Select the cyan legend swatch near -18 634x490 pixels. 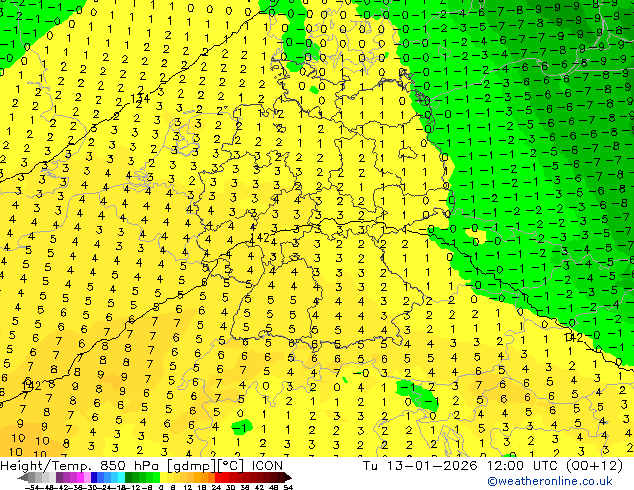click(x=122, y=478)
